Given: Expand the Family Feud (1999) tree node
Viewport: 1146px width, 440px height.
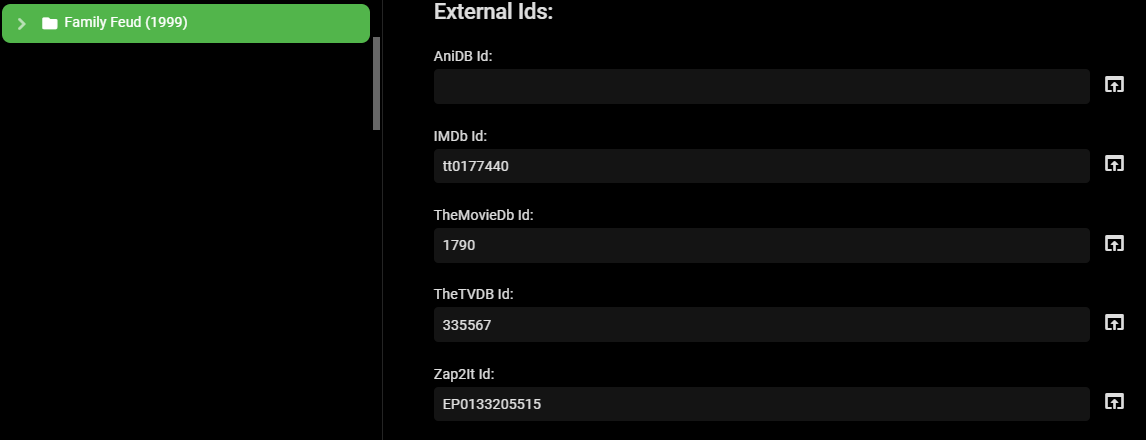Looking at the screenshot, I should point(22,23).
